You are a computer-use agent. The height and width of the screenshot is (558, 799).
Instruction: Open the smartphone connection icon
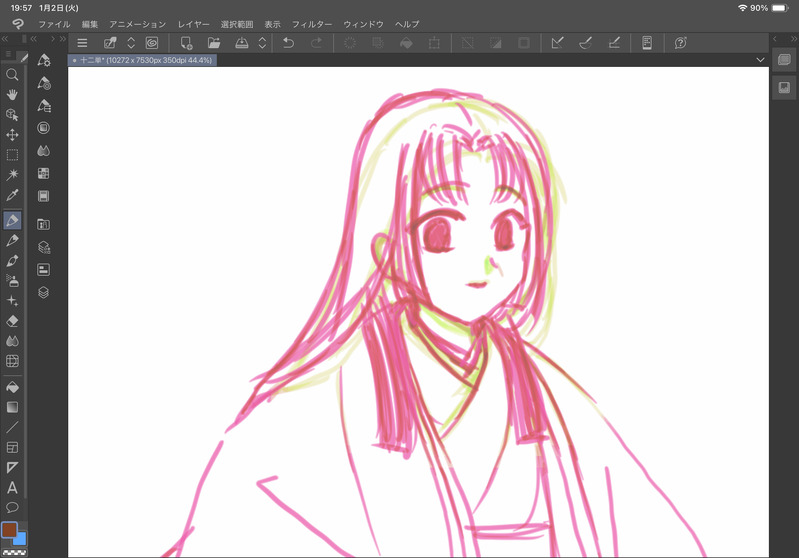[x=647, y=43]
